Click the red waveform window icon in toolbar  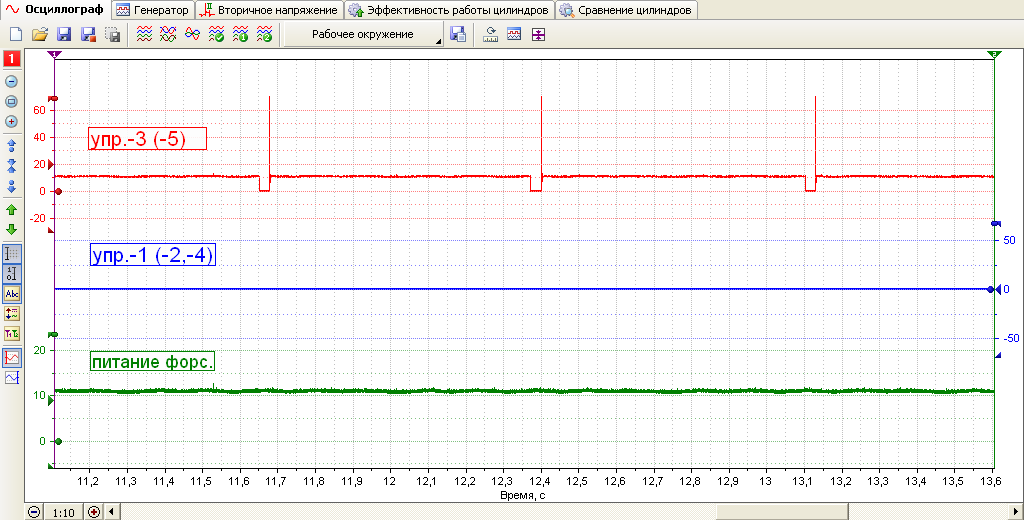(514, 35)
